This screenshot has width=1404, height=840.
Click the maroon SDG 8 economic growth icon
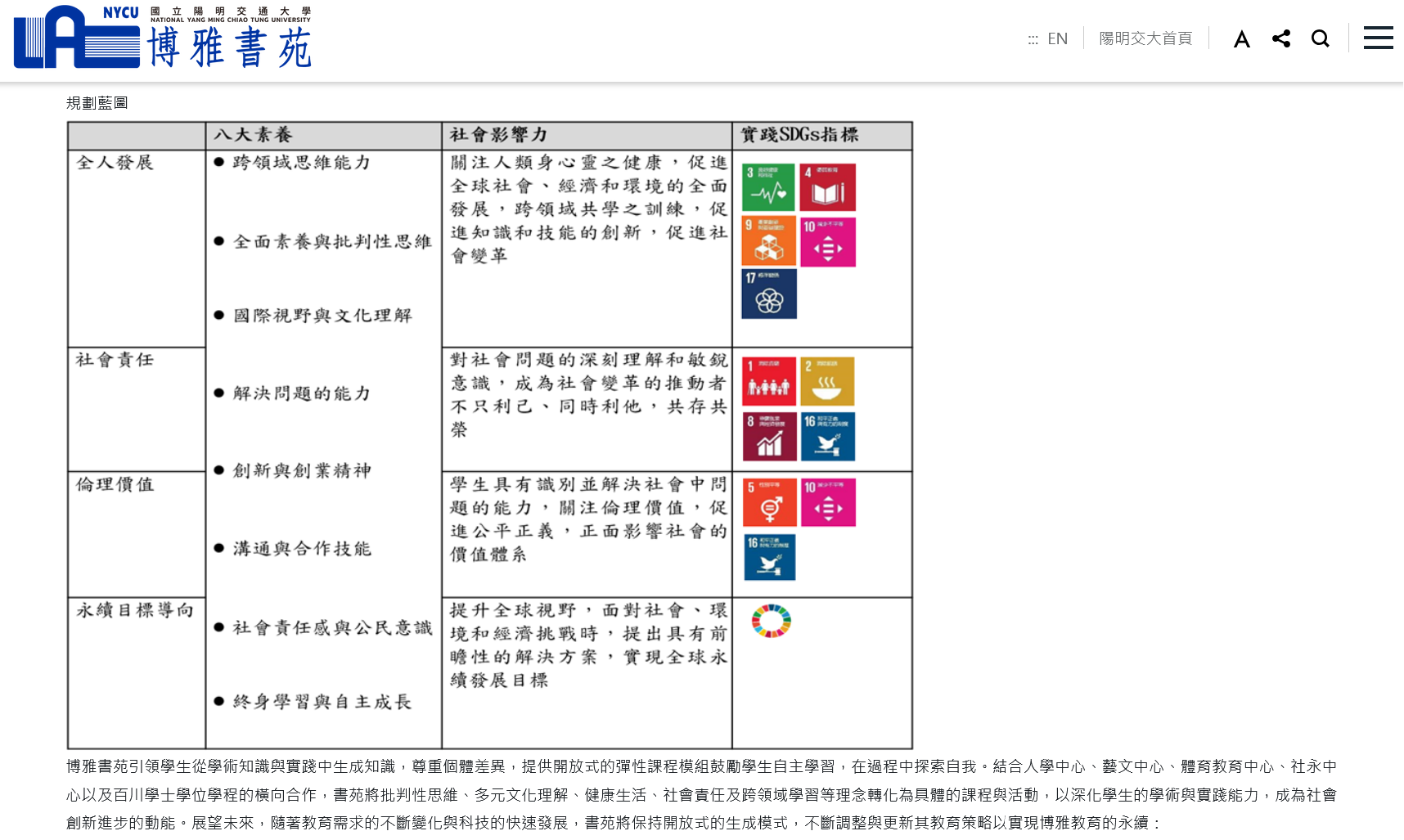768,437
